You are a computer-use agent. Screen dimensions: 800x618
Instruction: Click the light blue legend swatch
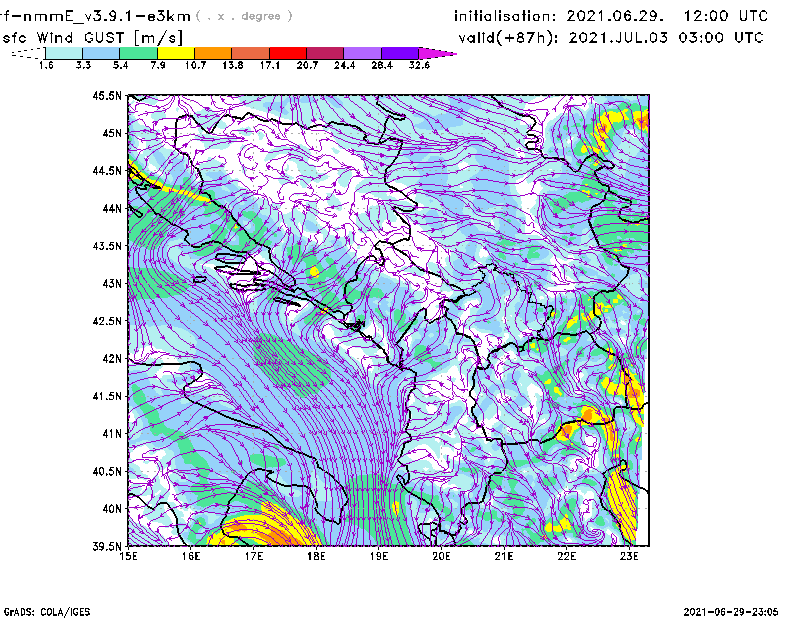pos(101,53)
